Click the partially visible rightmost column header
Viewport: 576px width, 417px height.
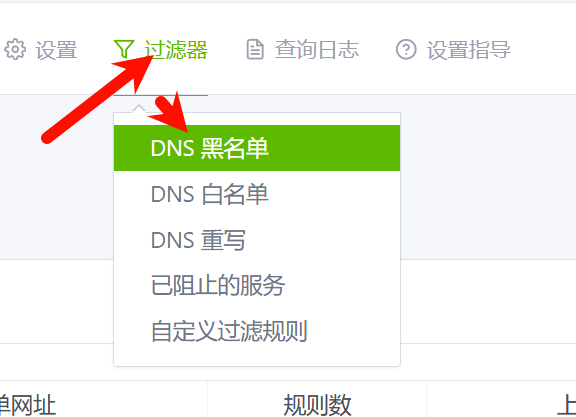tap(566, 405)
